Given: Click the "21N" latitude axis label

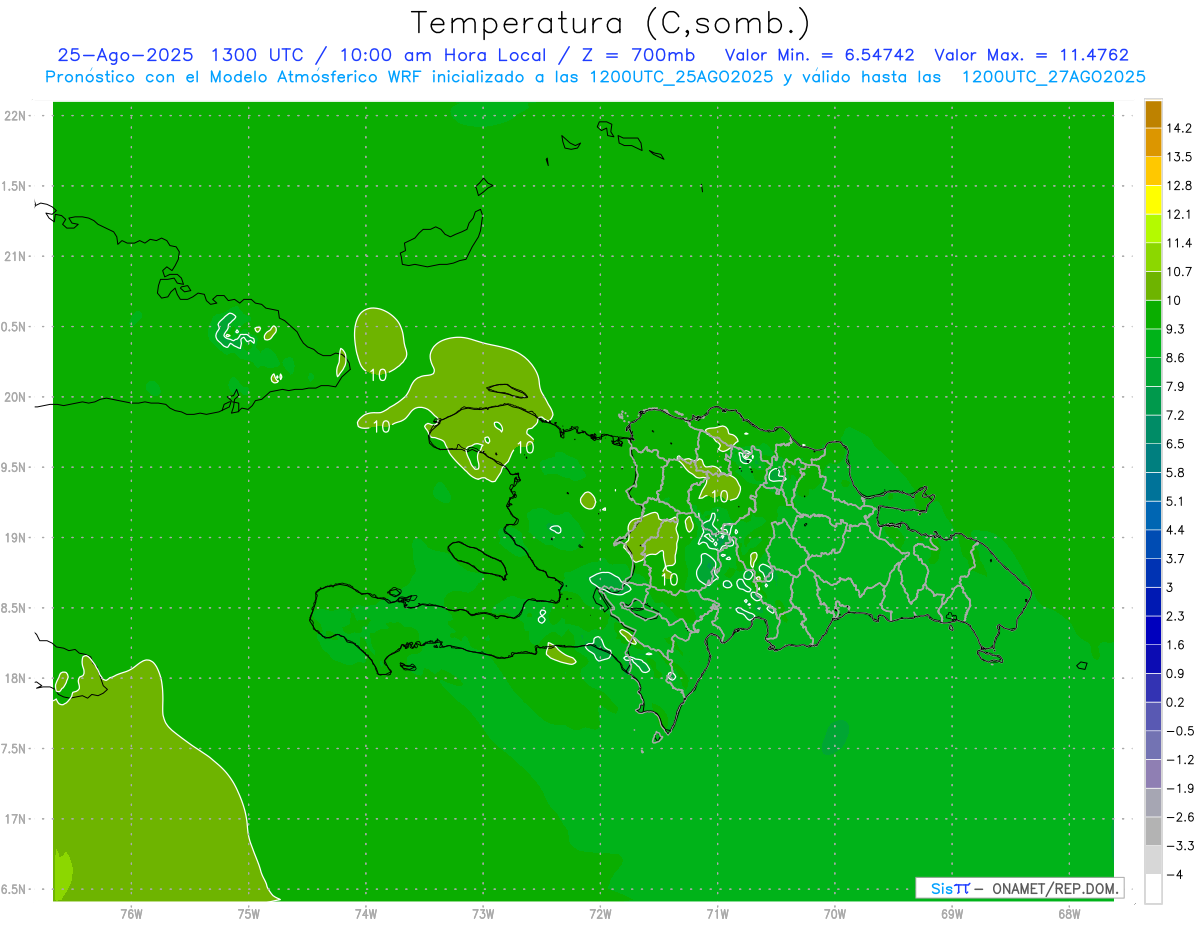Looking at the screenshot, I should 16,257.
